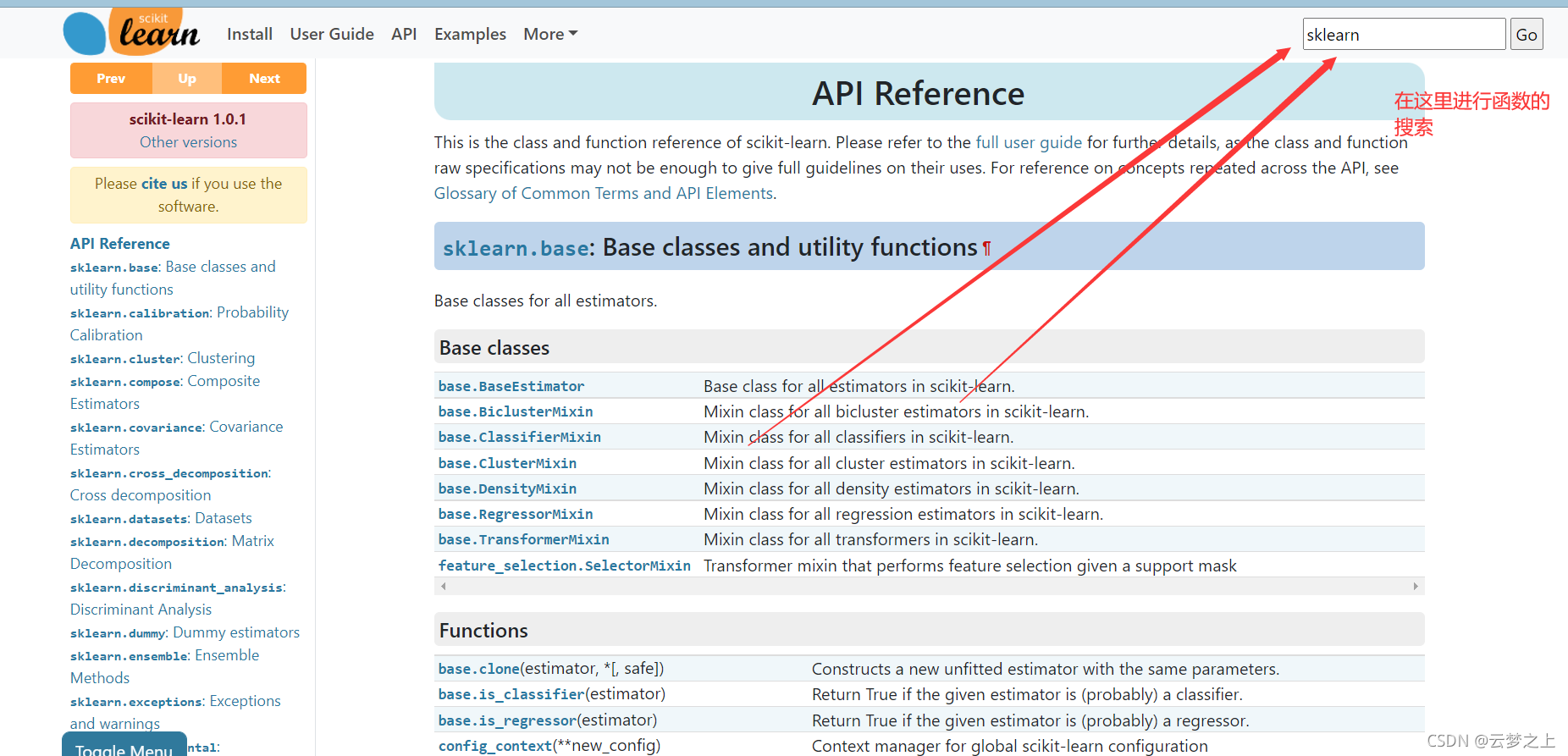Open base.is_regressor function link
1568x756 pixels.
(x=507, y=720)
